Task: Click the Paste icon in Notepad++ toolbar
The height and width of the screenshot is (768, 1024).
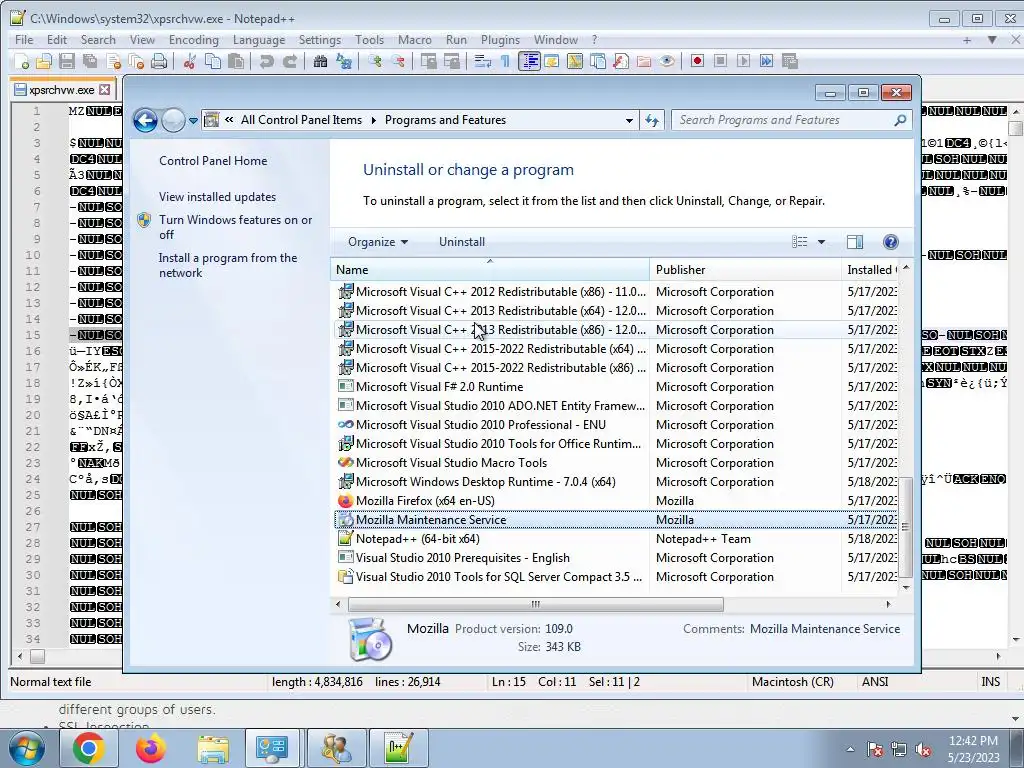Action: click(236, 61)
